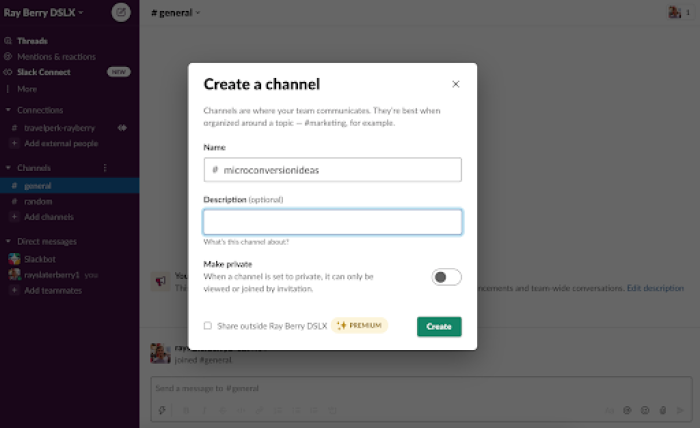700x428 pixels.
Task: Click the plus icon beside Add external people
Action: (14, 143)
